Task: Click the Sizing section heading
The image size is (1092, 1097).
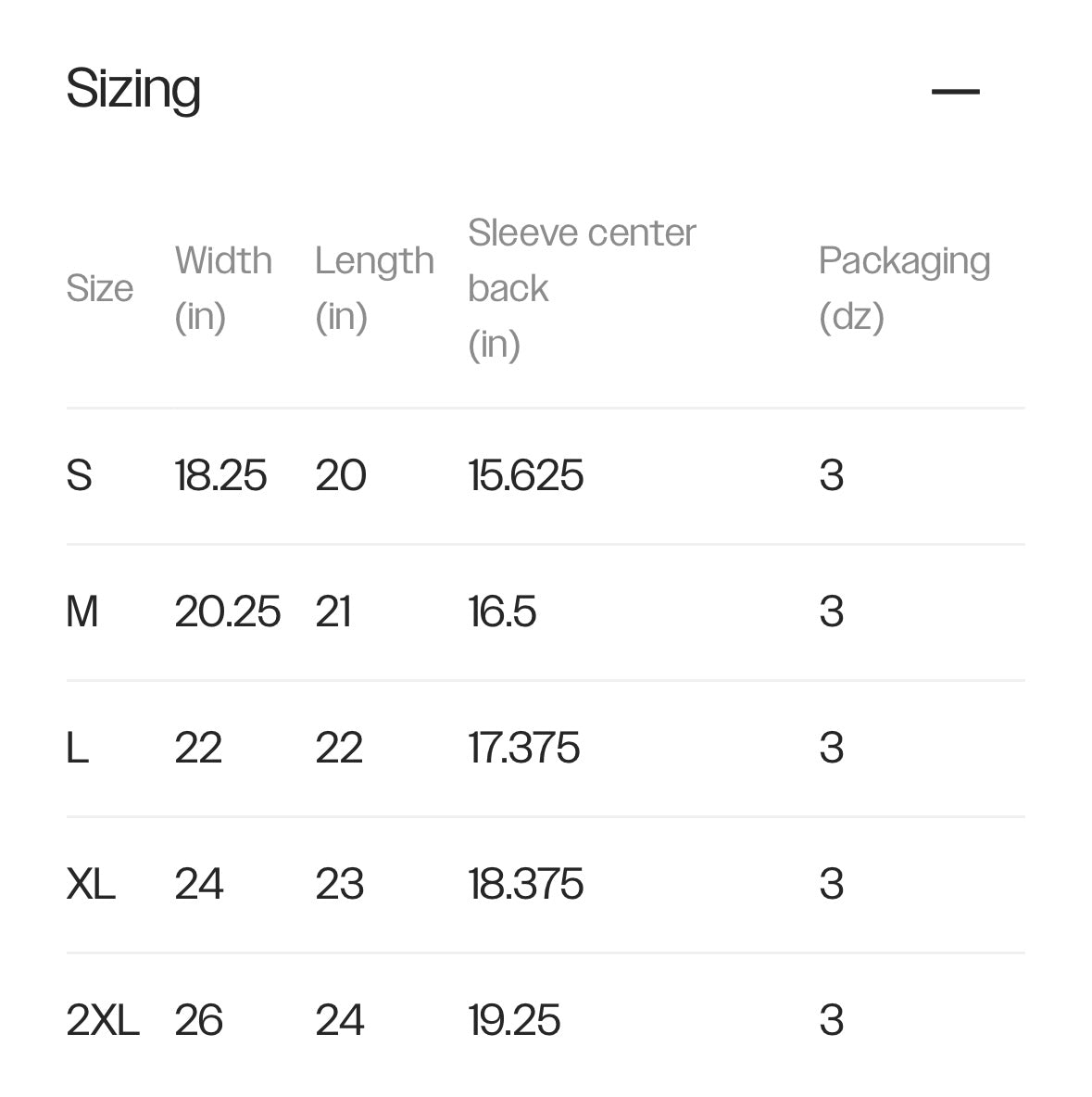Action: coord(133,89)
